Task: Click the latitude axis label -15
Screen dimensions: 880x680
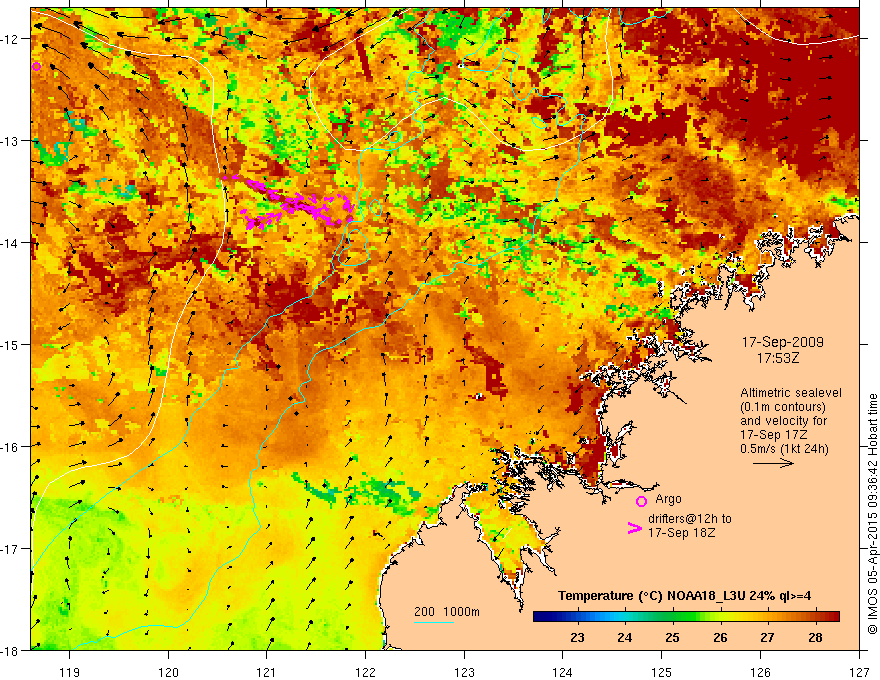Action: pos(11,344)
